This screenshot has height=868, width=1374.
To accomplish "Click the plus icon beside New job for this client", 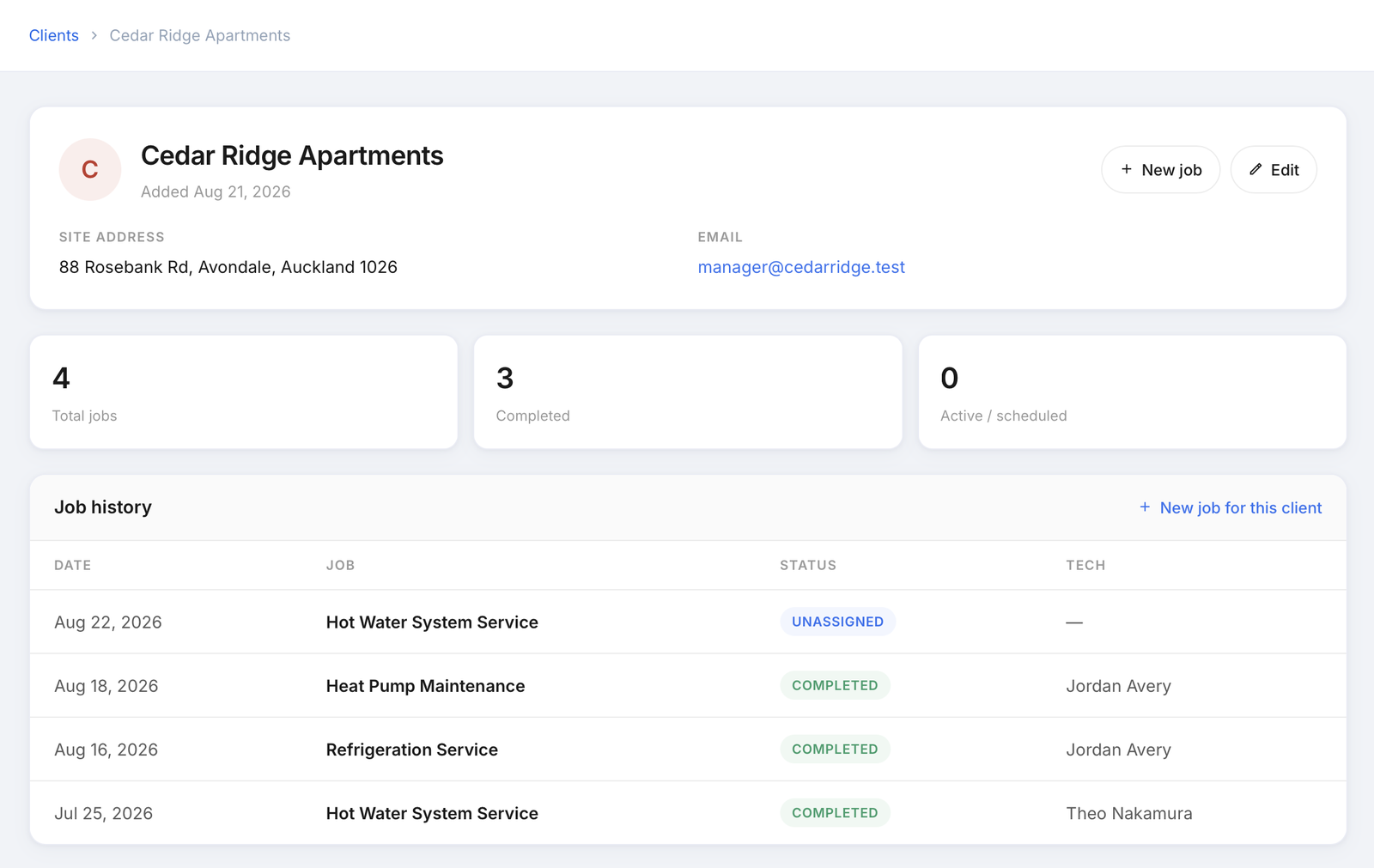I will [1145, 507].
